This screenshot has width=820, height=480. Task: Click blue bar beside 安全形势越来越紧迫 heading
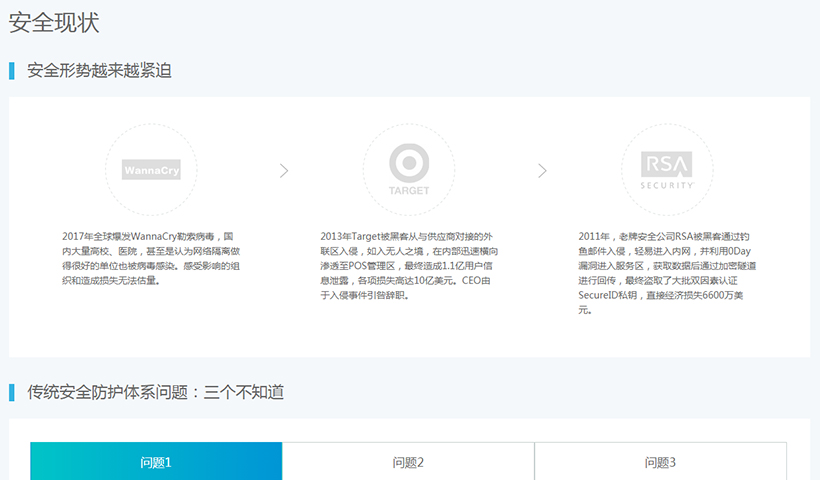[x=12, y=71]
